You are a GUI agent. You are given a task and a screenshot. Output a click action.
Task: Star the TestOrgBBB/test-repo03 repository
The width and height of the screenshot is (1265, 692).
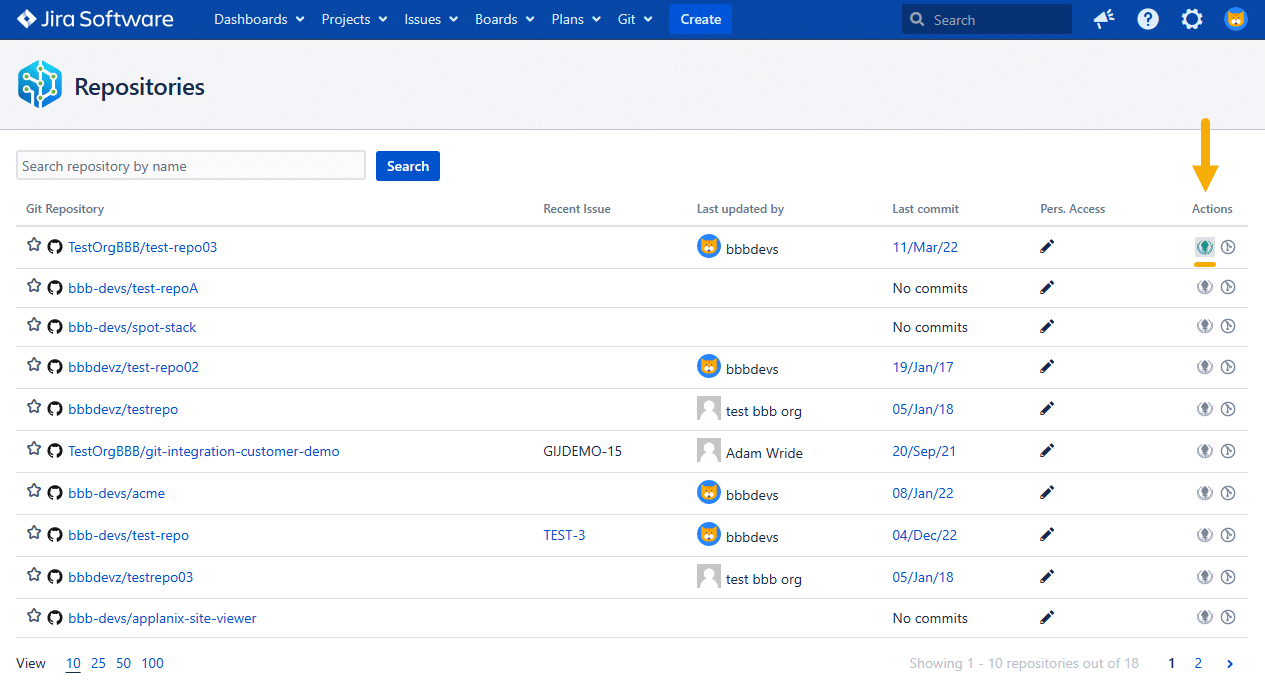coord(34,245)
